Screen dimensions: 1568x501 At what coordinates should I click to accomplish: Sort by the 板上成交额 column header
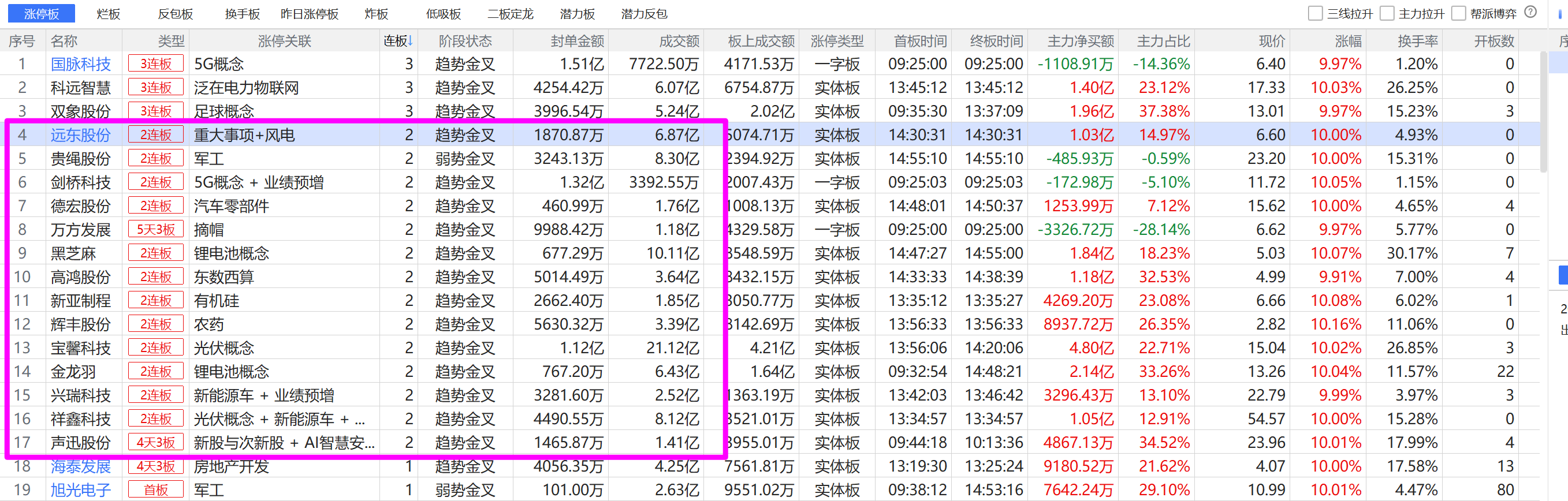click(761, 41)
